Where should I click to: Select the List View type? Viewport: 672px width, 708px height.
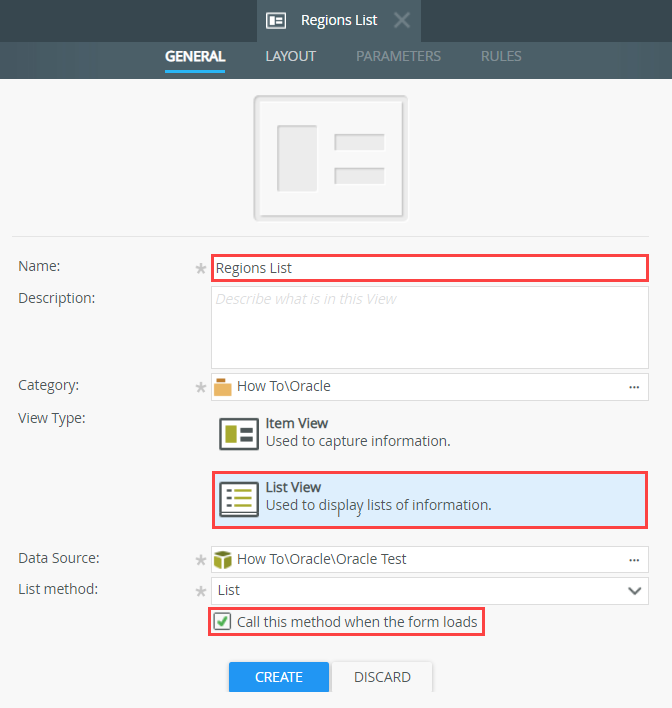[430, 500]
